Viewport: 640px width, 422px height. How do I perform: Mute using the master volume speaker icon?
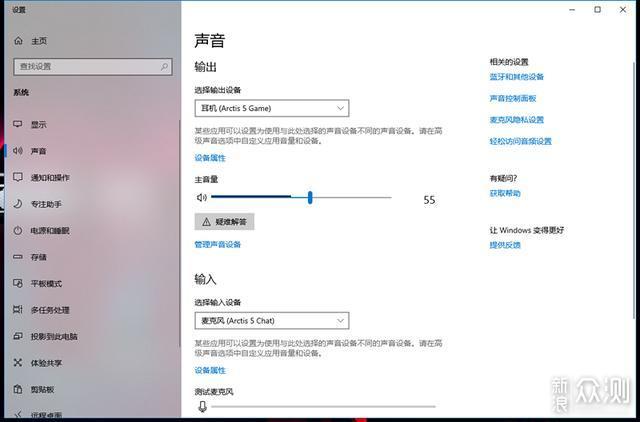(201, 198)
